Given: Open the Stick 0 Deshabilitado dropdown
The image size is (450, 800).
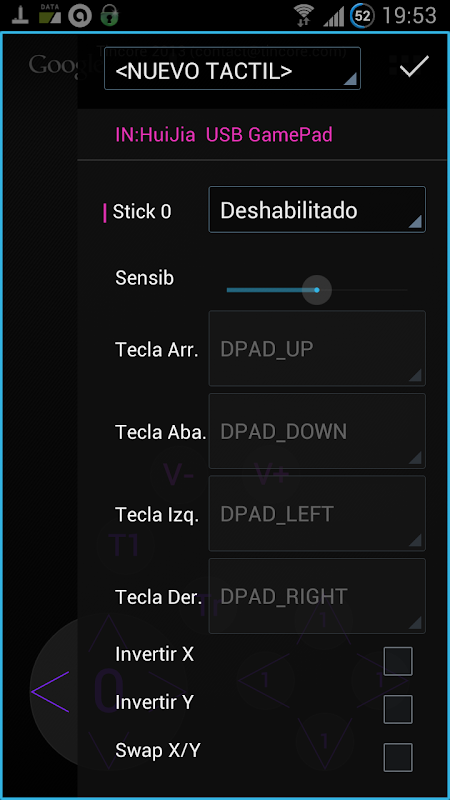Looking at the screenshot, I should pos(317,210).
